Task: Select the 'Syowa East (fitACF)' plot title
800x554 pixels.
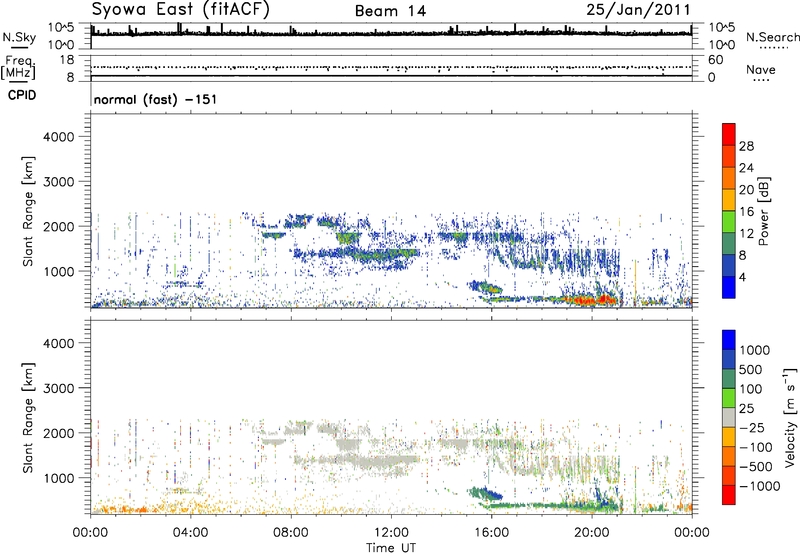Action: coord(181,10)
